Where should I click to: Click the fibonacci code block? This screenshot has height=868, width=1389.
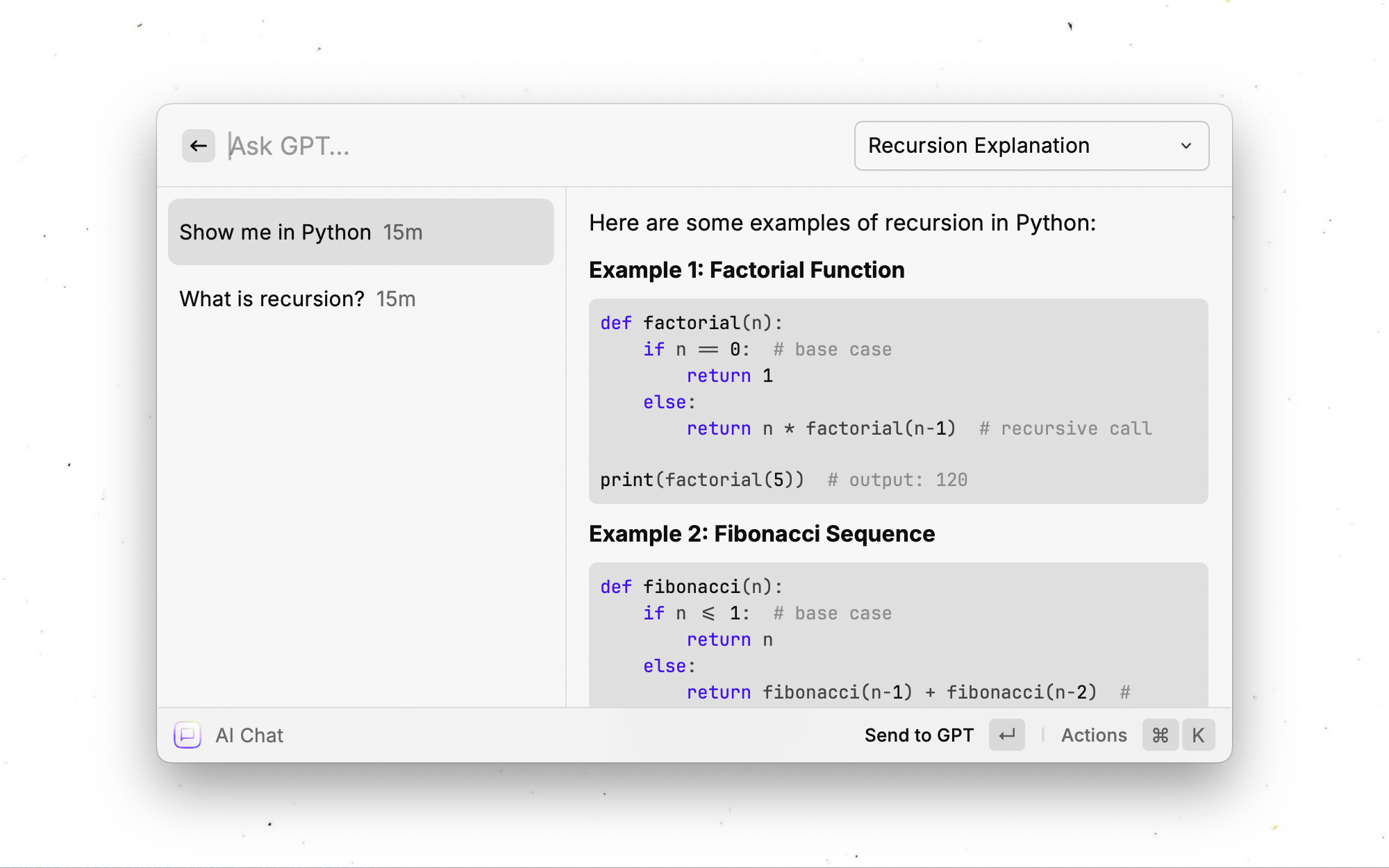pos(897,635)
